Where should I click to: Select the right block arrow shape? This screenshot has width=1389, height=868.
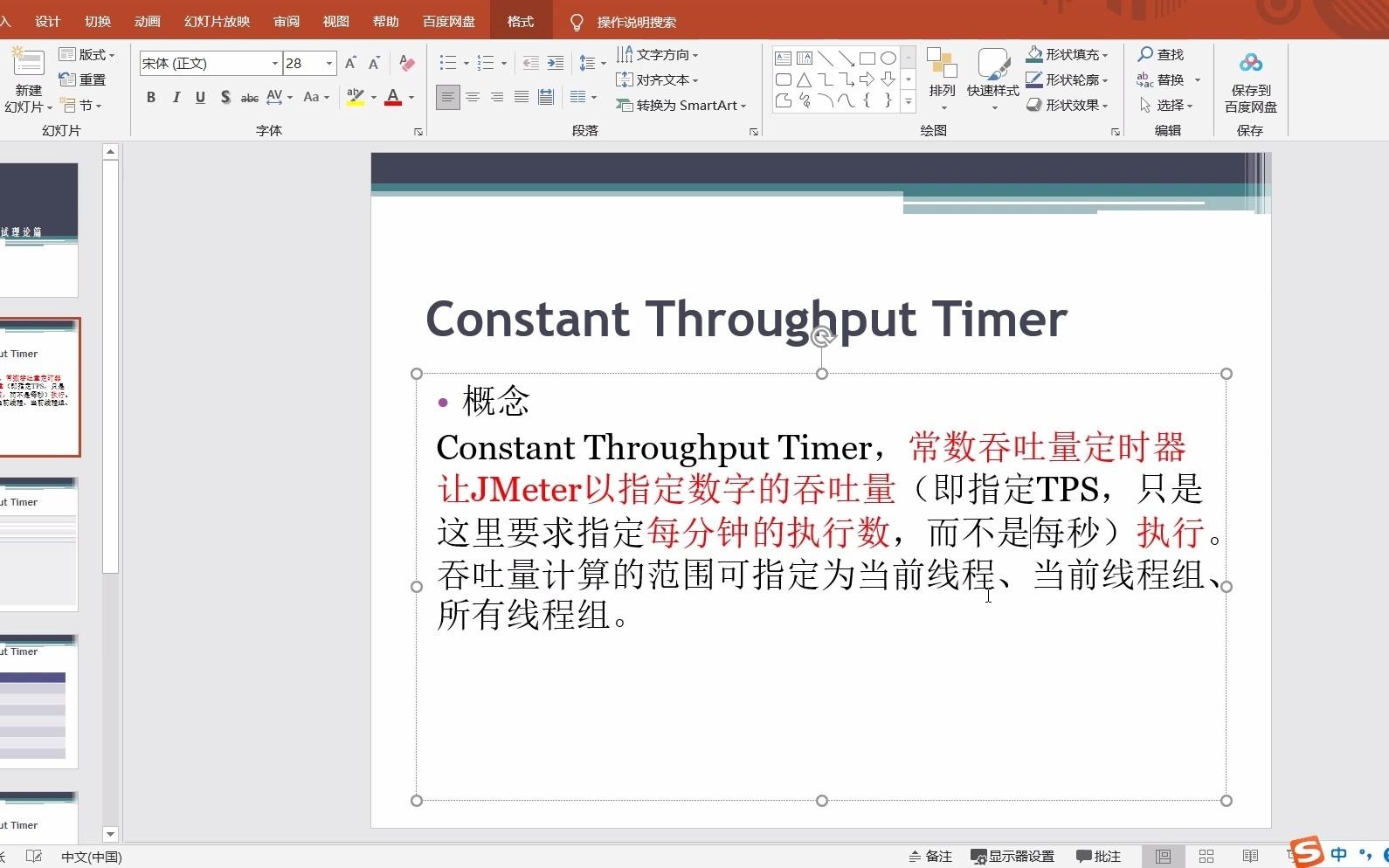(x=867, y=79)
